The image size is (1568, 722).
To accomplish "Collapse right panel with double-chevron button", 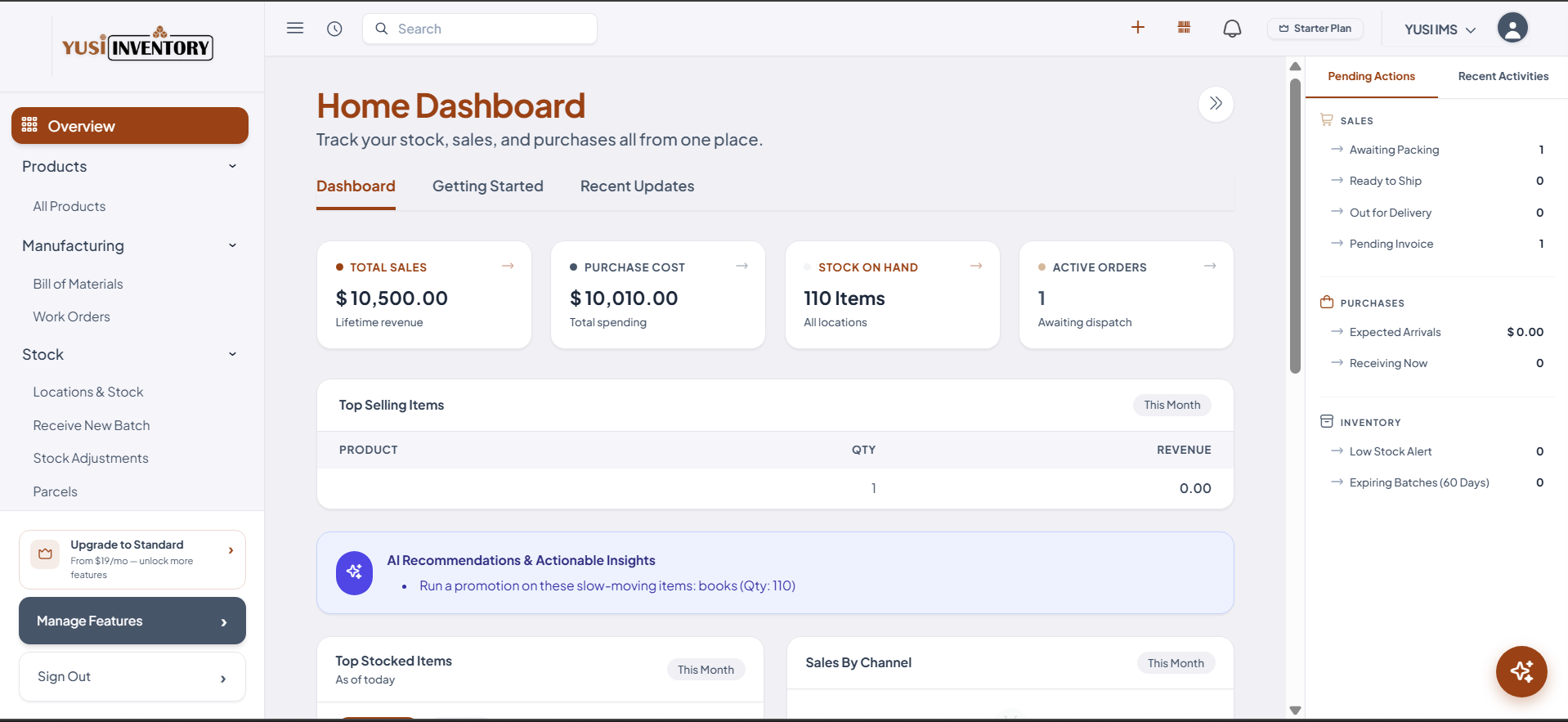I will [x=1216, y=104].
